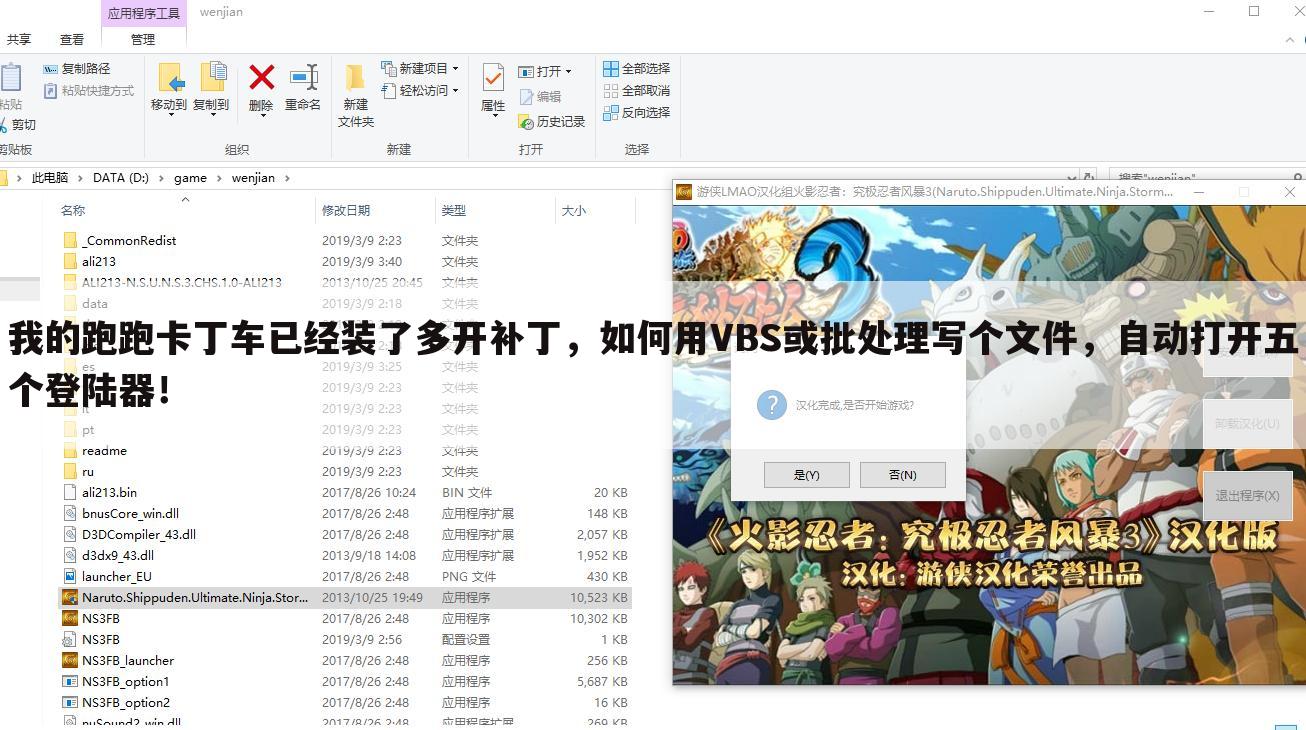Click Paste Shortcut (粘贴快捷方式)

point(88,91)
